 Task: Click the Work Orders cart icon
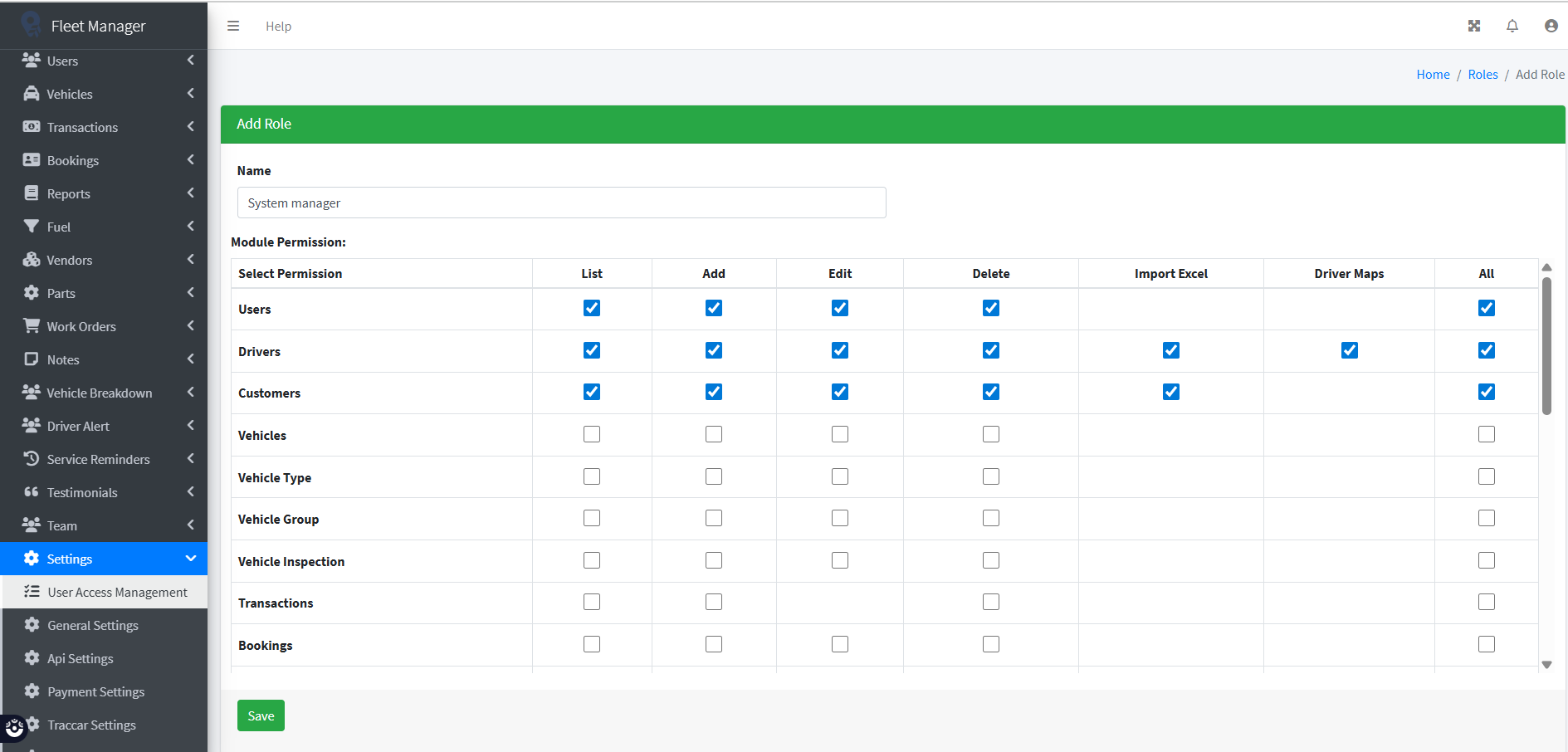[x=32, y=326]
